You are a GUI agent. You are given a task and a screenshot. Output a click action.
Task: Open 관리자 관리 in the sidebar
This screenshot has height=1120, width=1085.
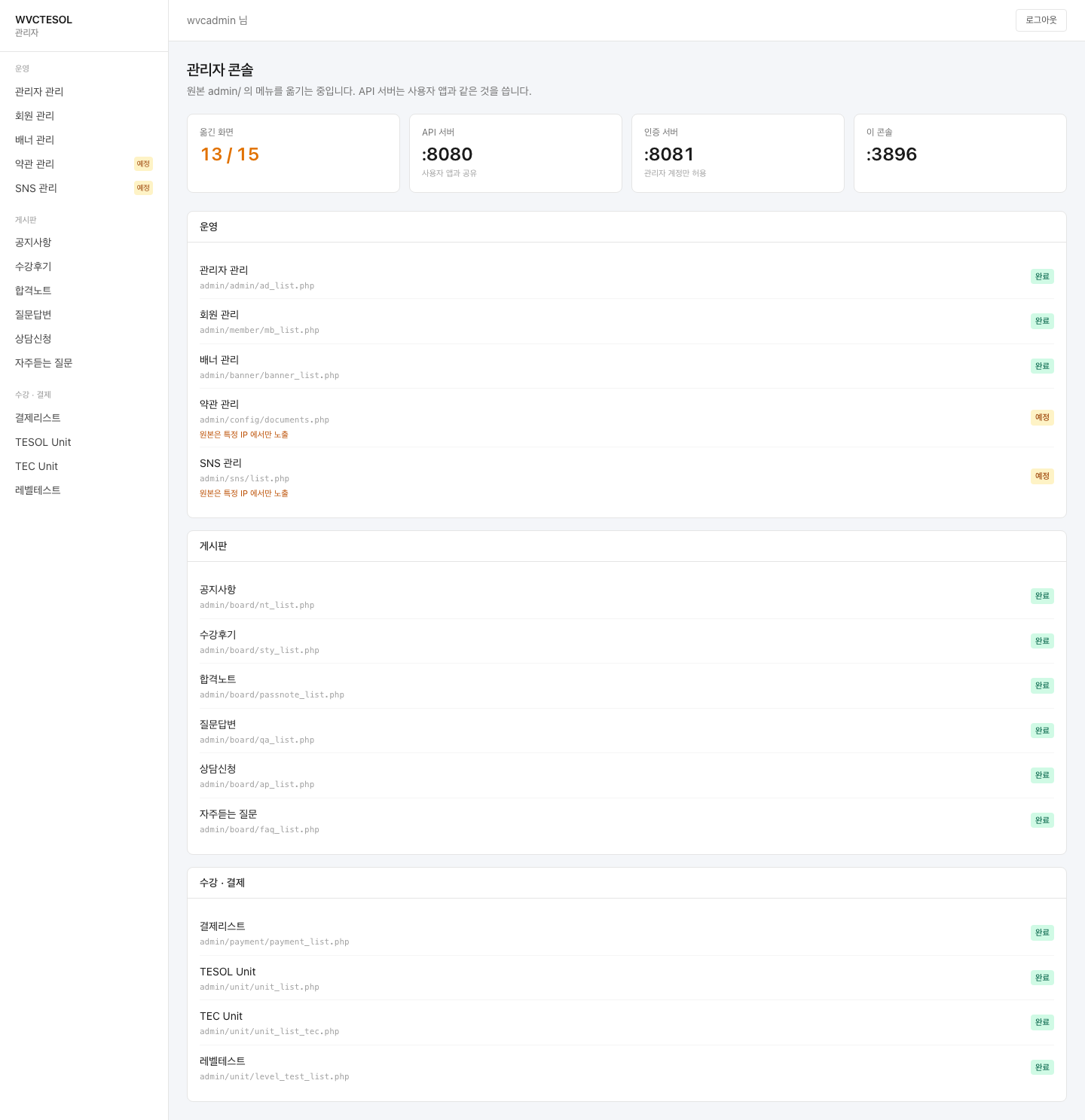(84, 91)
